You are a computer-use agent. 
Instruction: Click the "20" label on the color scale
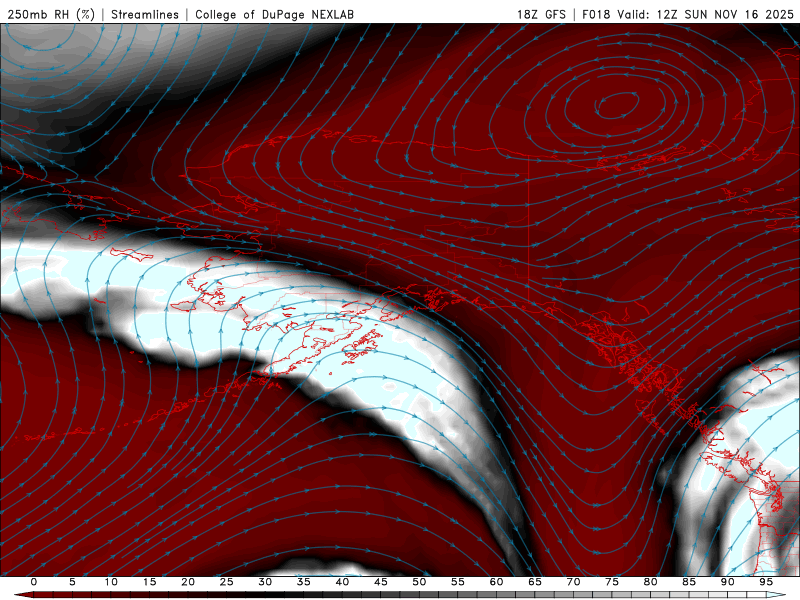[x=188, y=582]
